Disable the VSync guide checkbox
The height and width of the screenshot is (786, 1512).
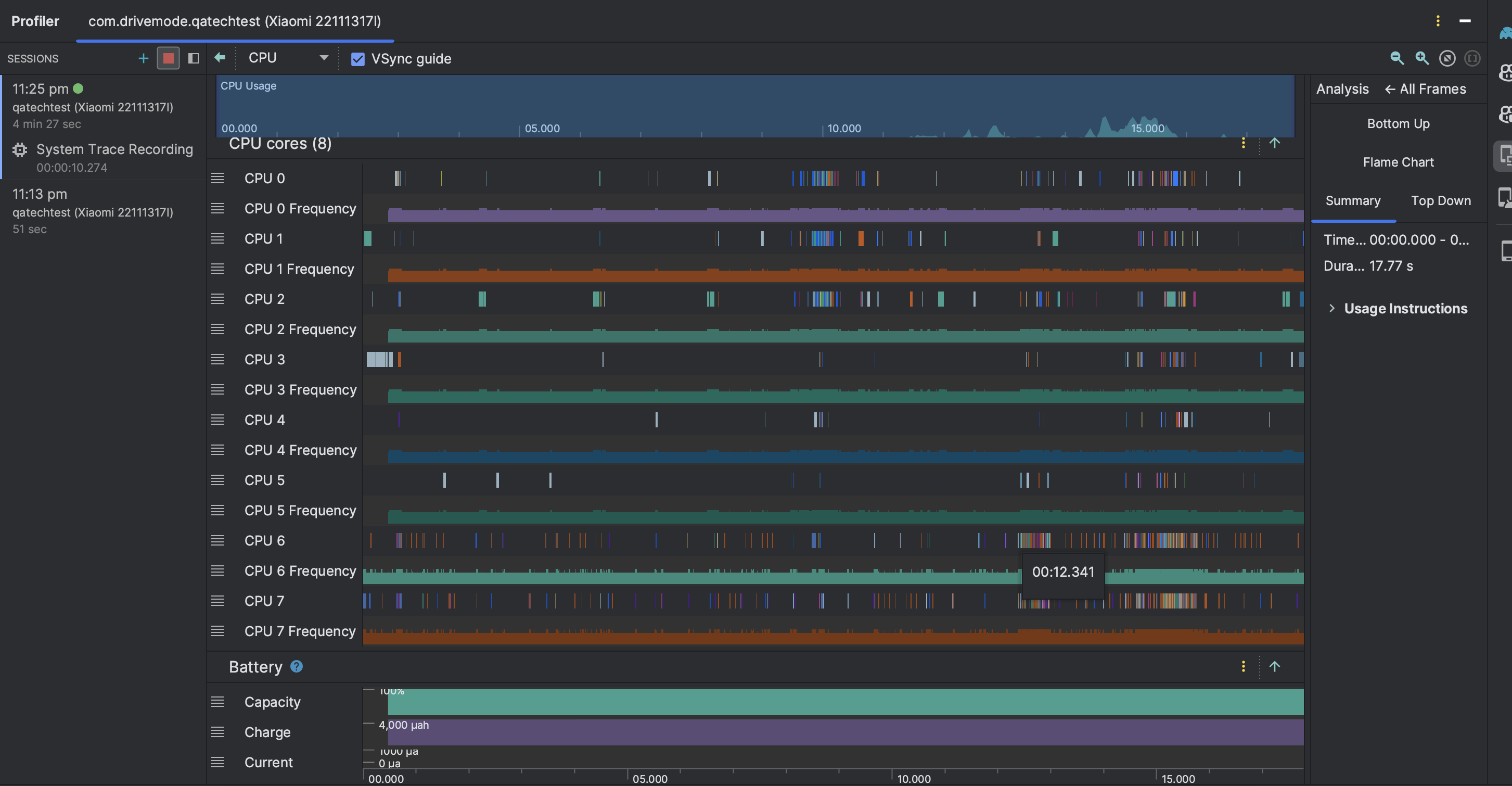click(358, 59)
